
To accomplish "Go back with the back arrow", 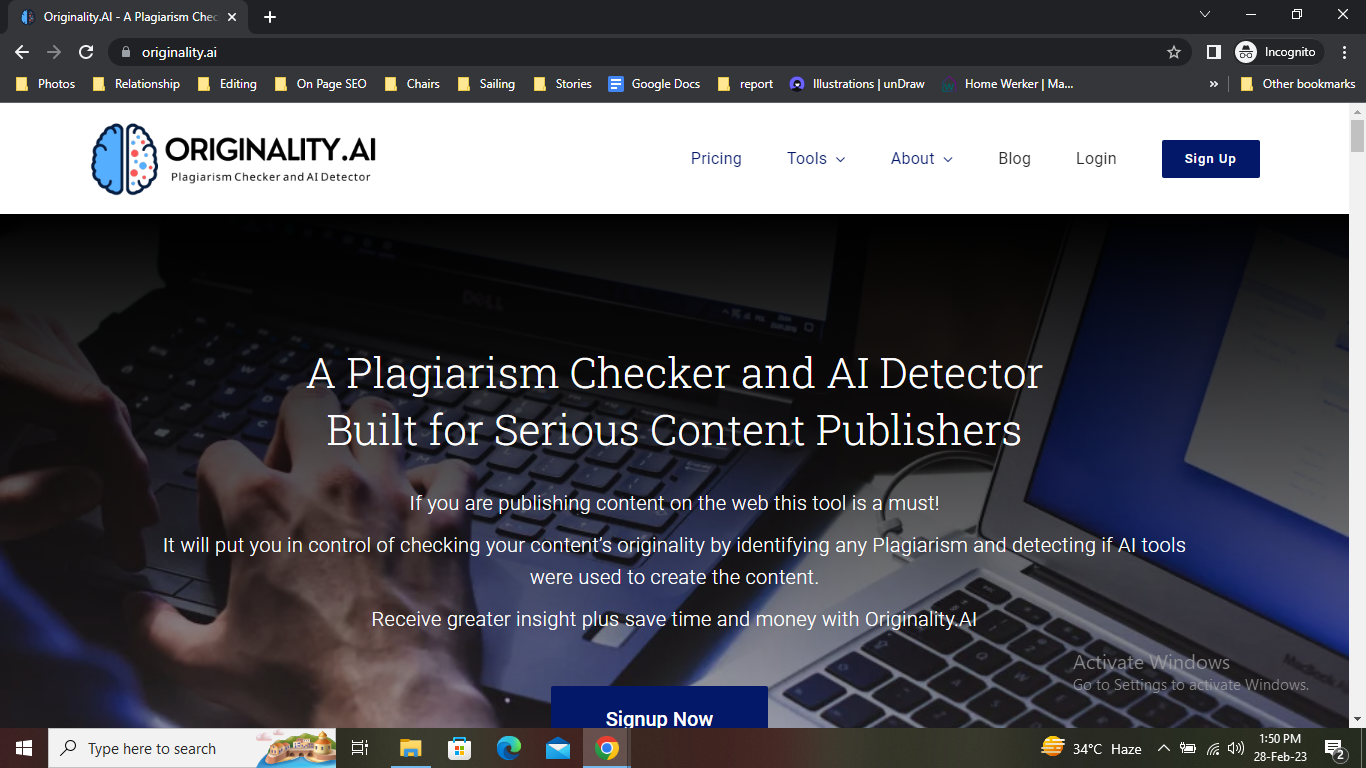I will pyautogui.click(x=22, y=52).
